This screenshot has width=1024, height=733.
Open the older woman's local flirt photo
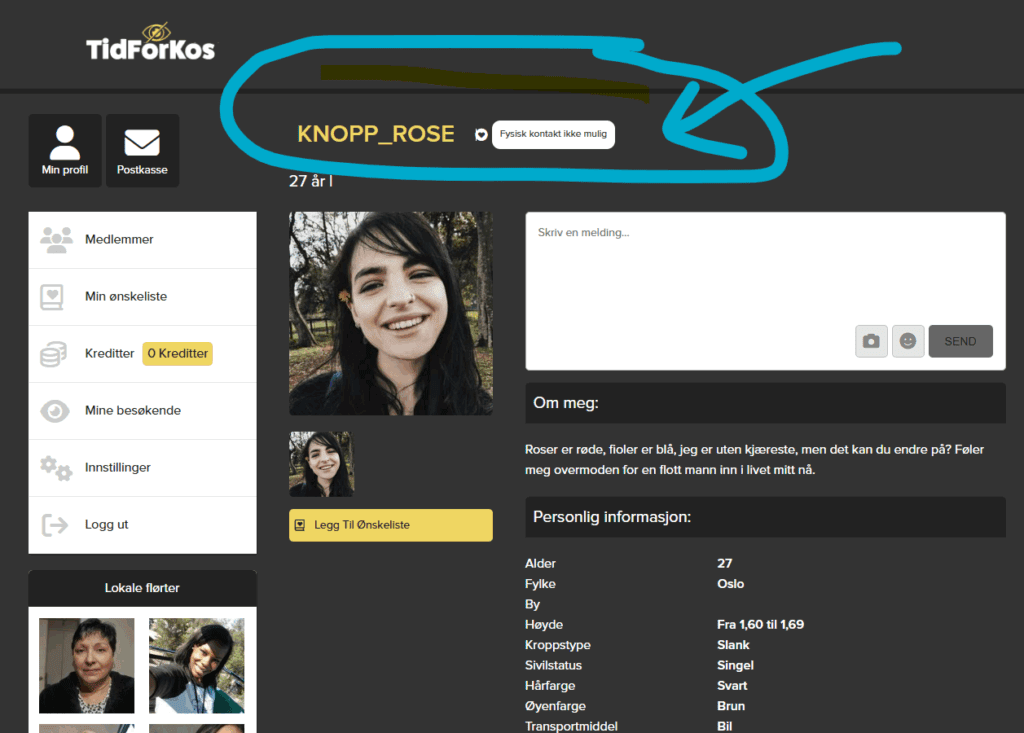coord(87,666)
